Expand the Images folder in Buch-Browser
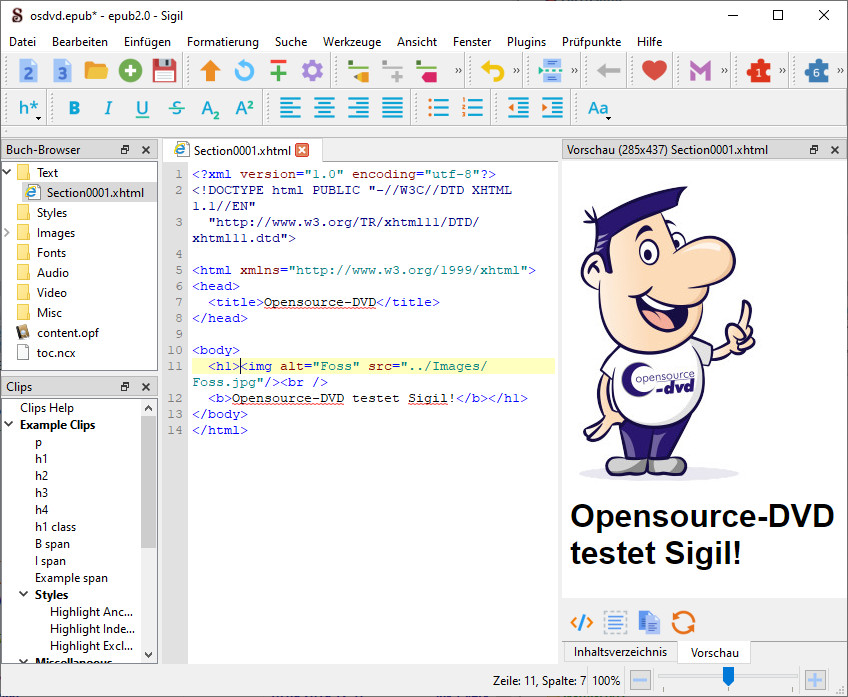Viewport: 848px width, 697px height. click(x=8, y=233)
